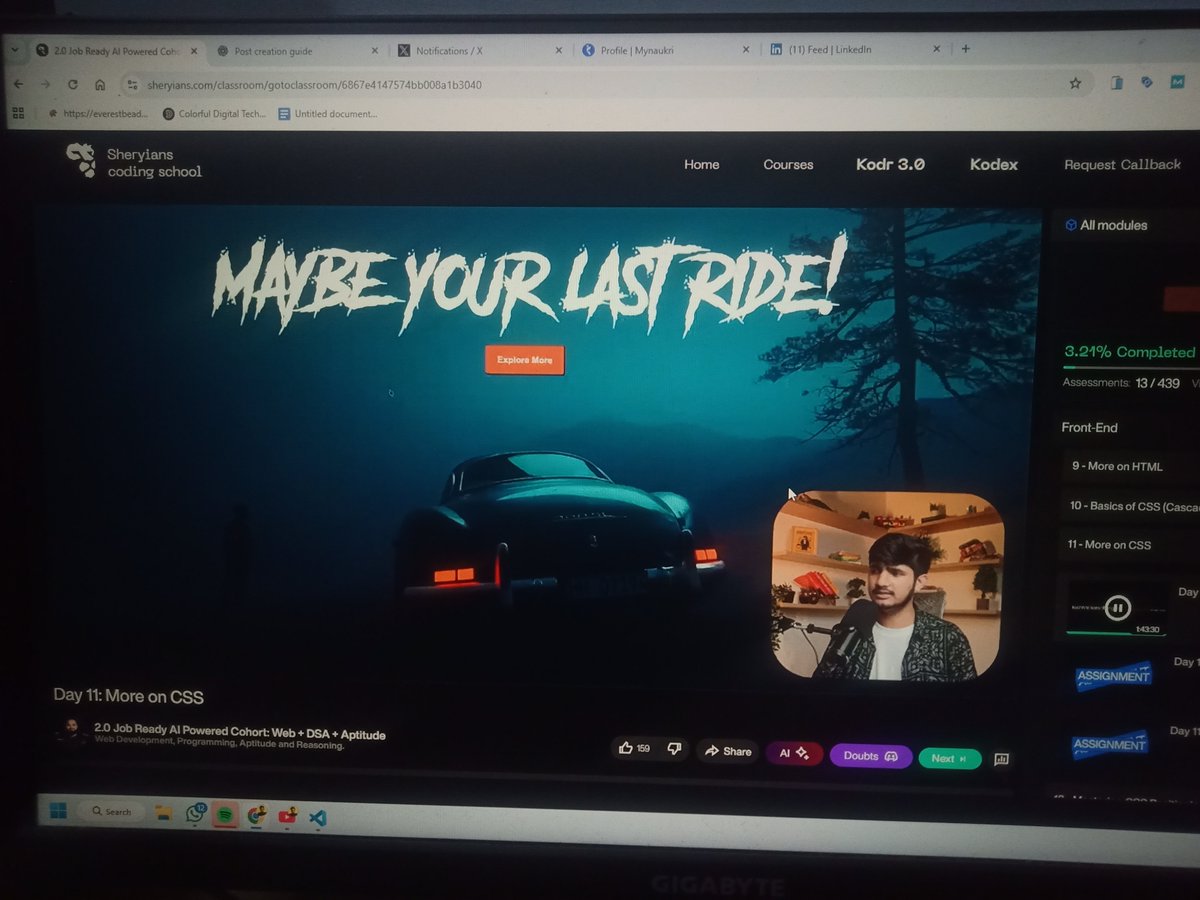Close the LinkedIn Feed tab
This screenshot has height=900, width=1200.
(937, 48)
